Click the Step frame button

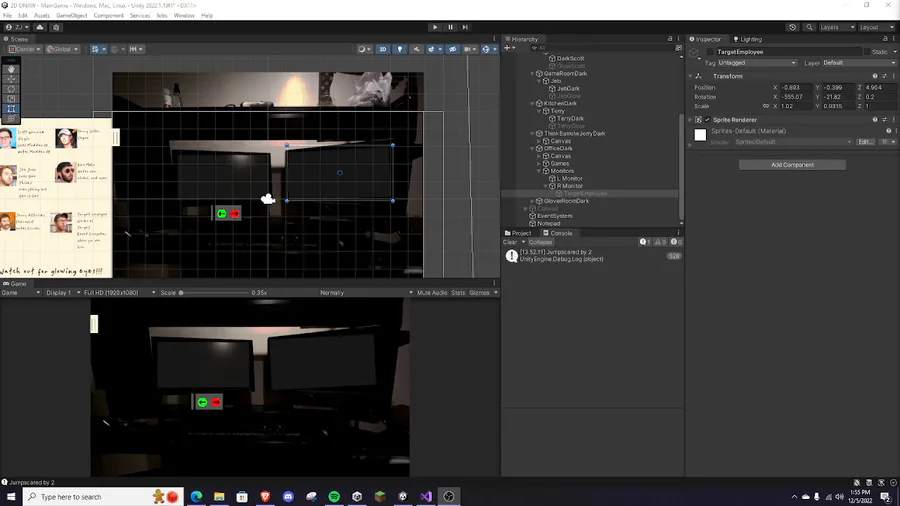465,27
